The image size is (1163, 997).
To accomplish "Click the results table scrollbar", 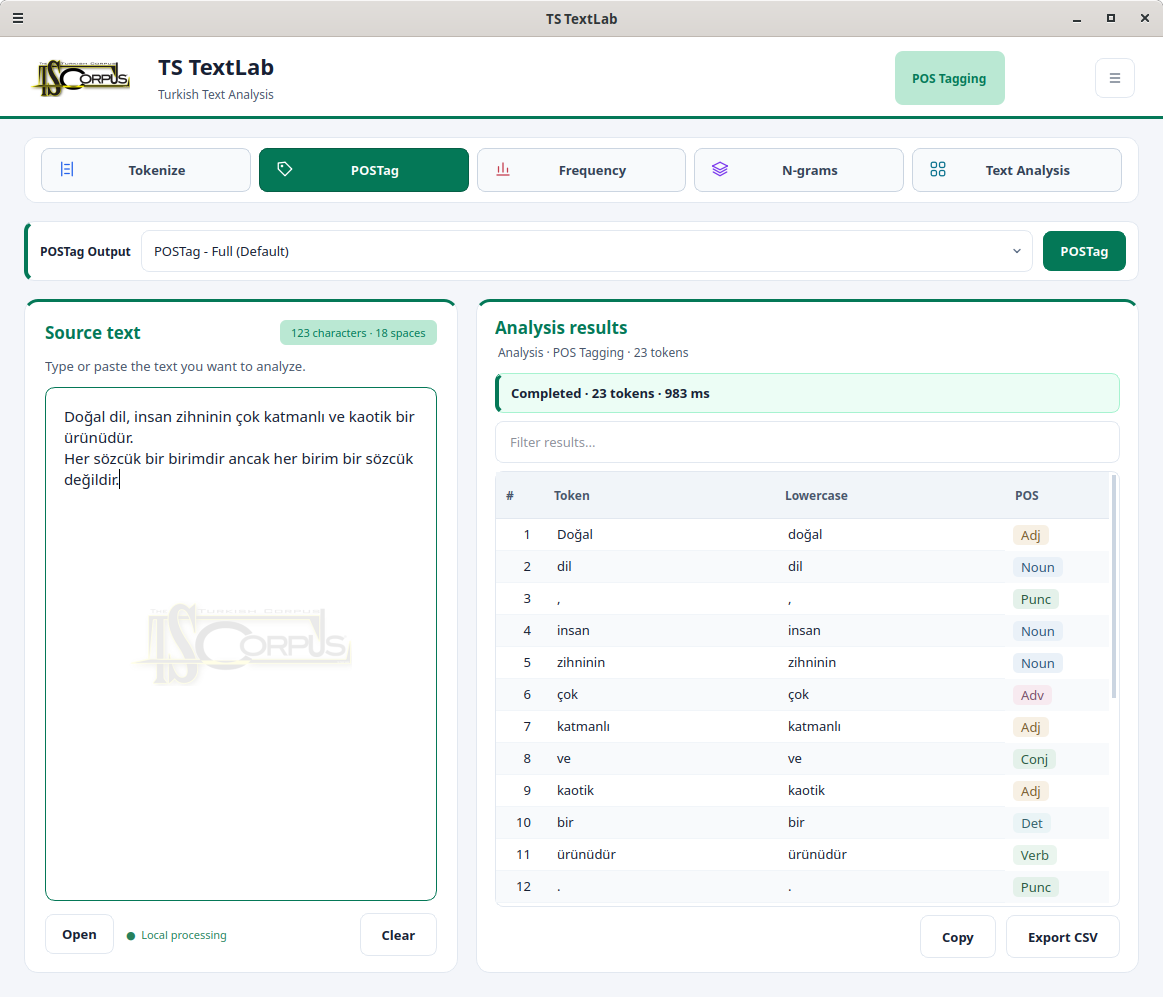I will click(x=1113, y=586).
